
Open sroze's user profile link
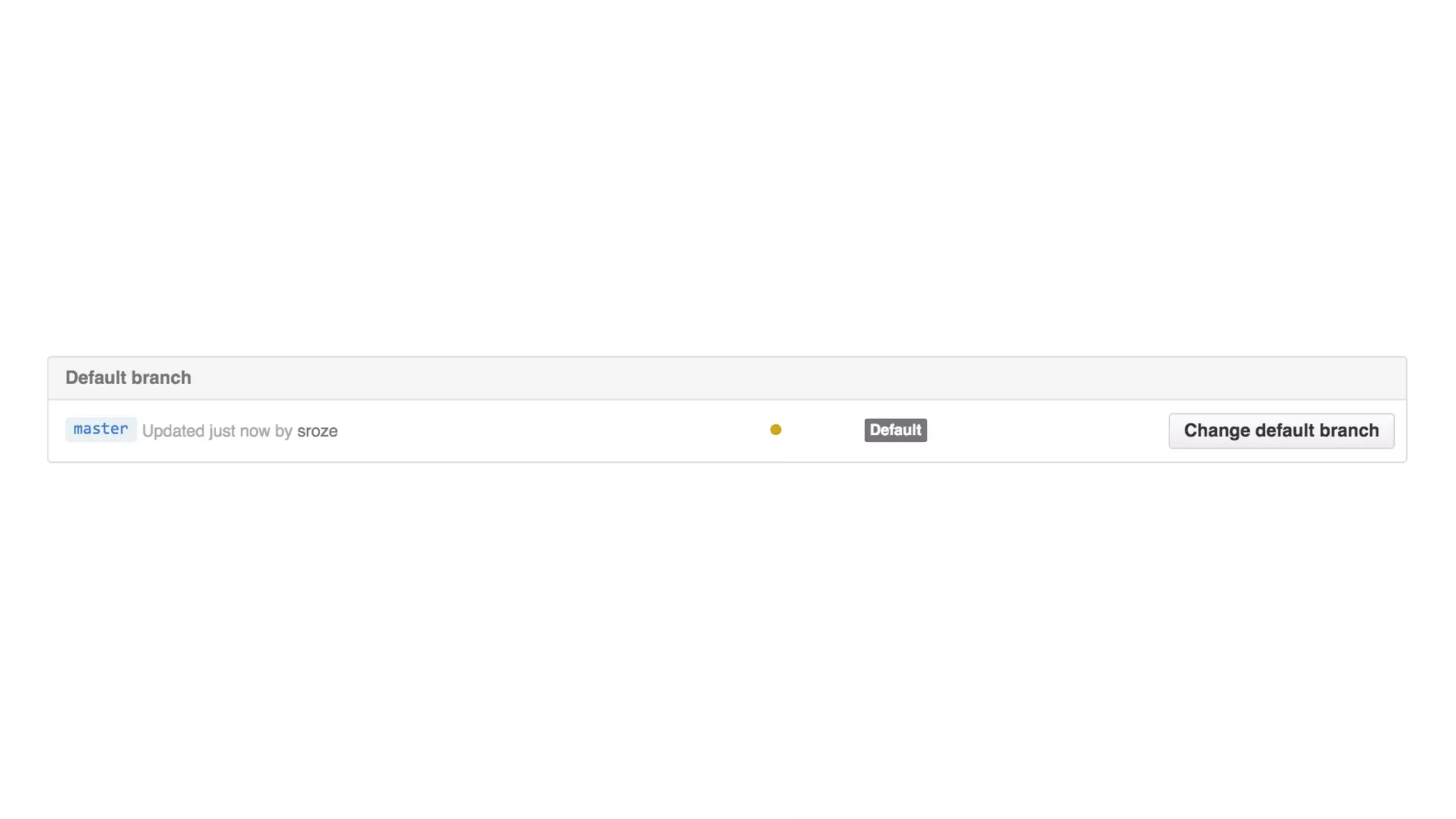pyautogui.click(x=317, y=431)
